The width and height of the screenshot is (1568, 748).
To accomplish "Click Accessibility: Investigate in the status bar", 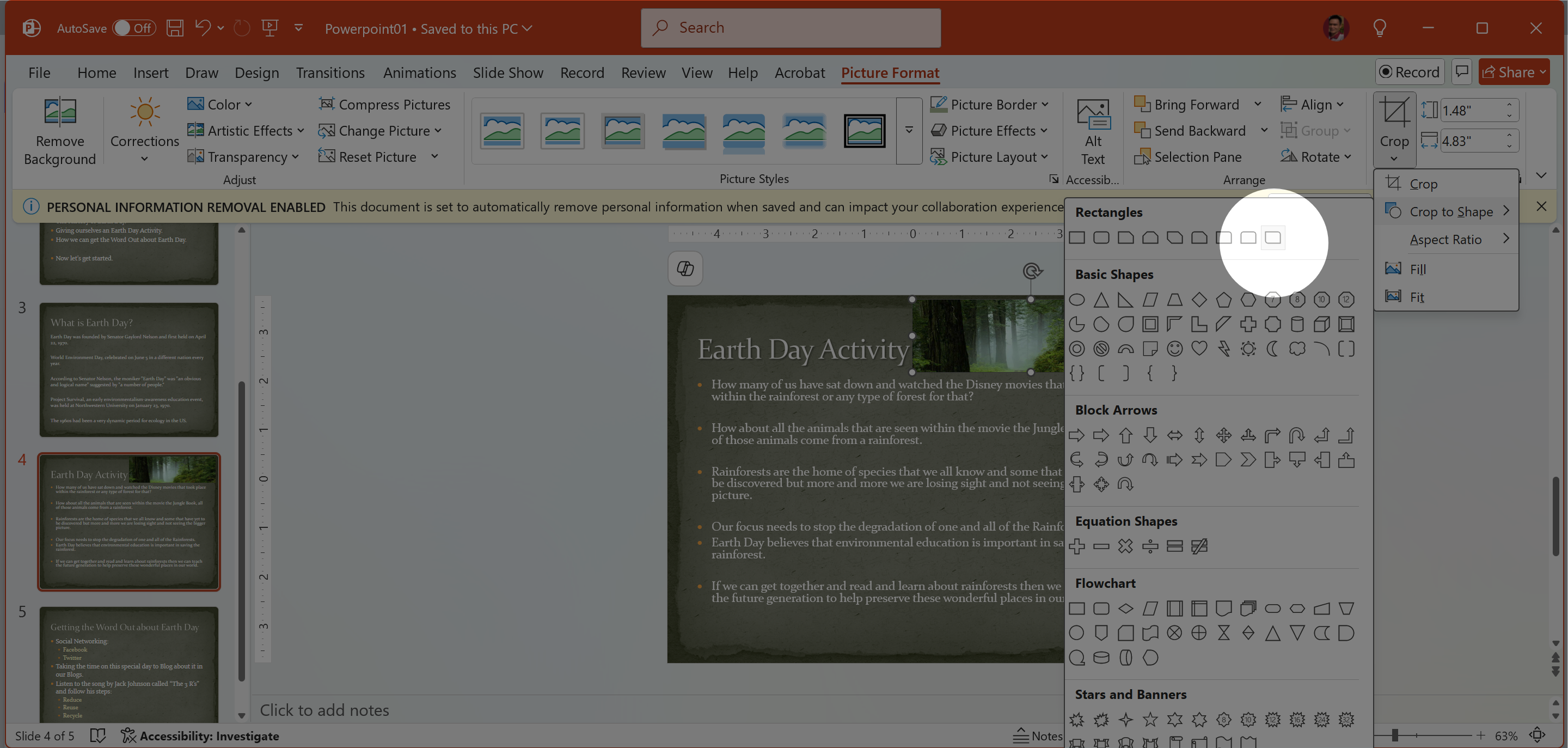I will (x=200, y=736).
